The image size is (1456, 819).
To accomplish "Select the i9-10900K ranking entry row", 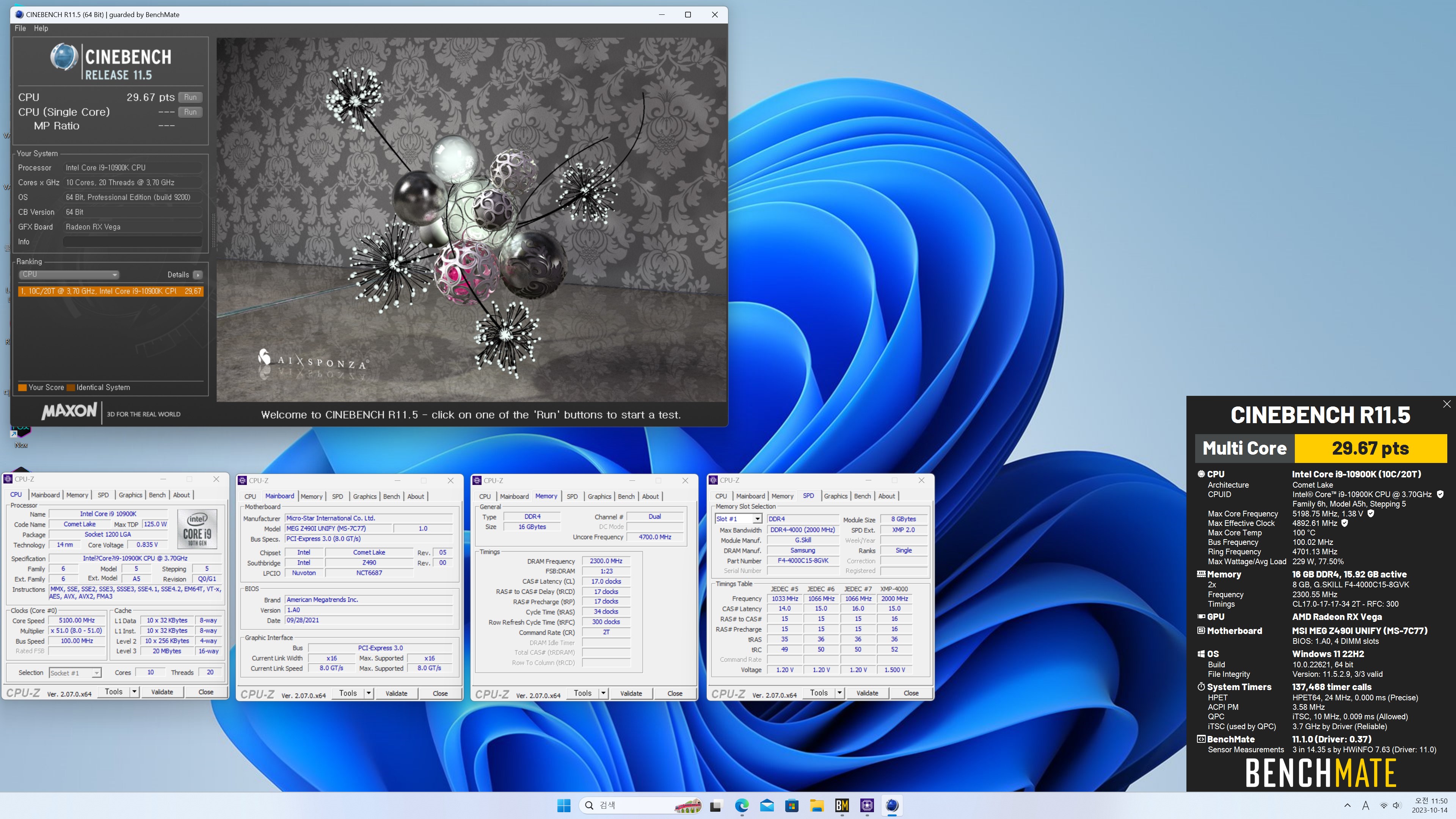I will click(x=110, y=291).
